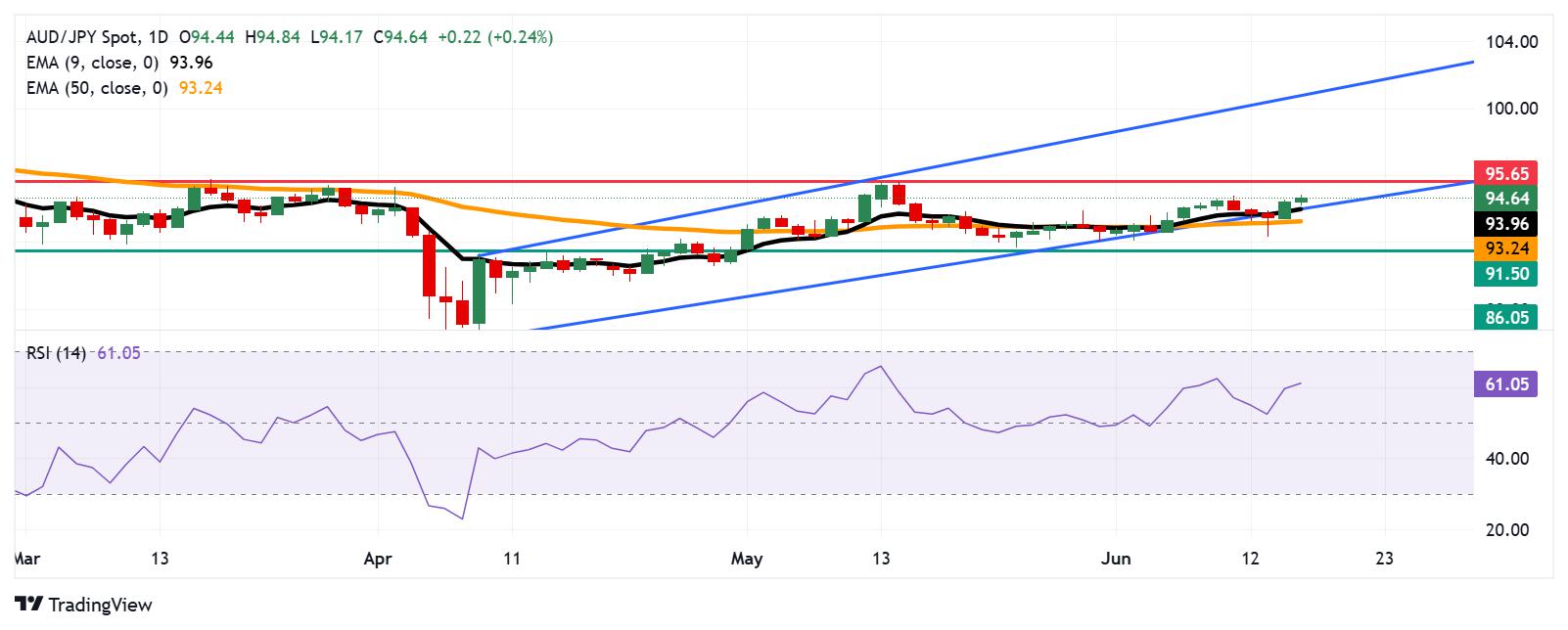
Task: Click the red 95.65 price label
Action: point(1505,174)
